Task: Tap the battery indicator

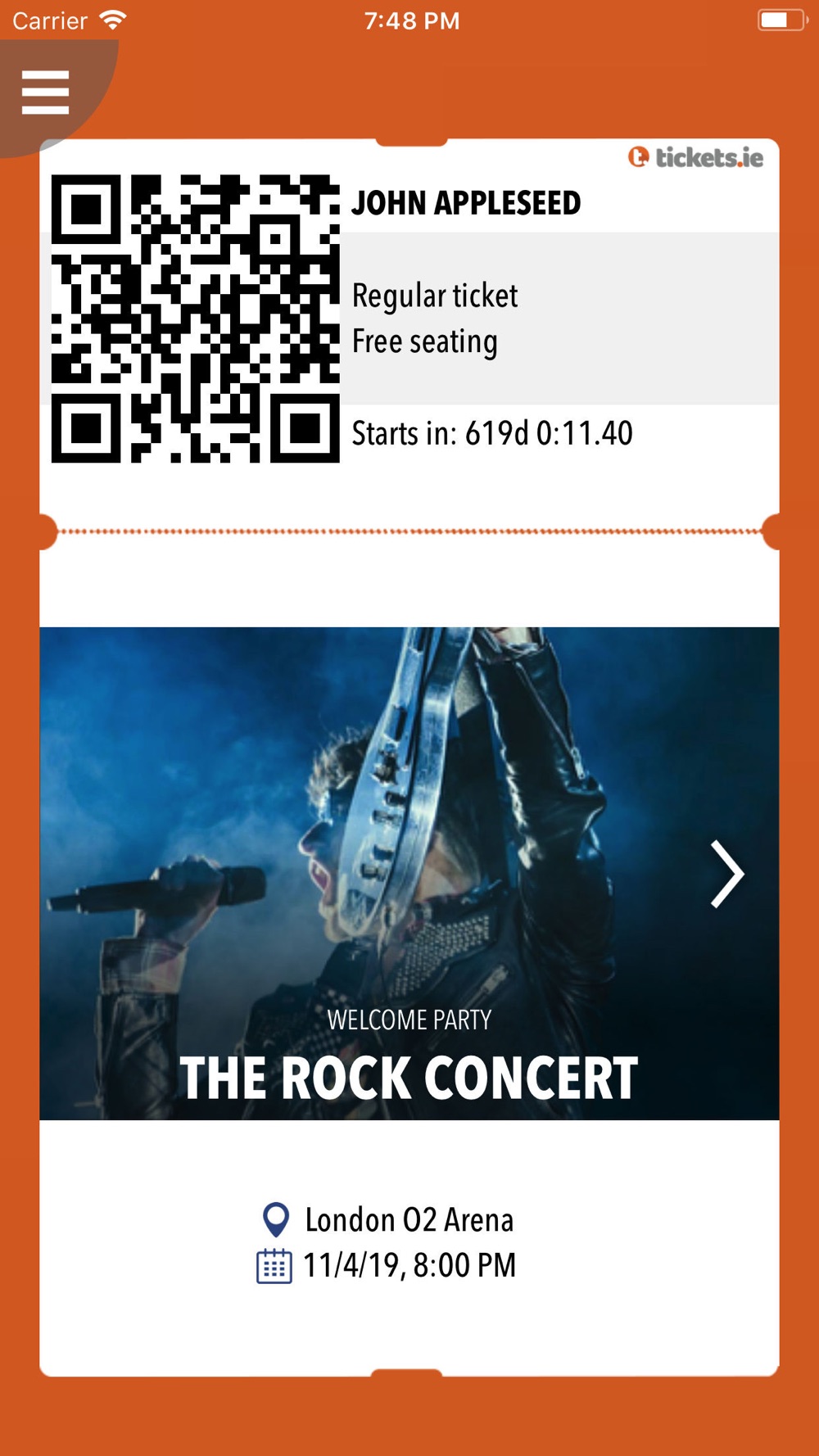Action: [x=782, y=20]
